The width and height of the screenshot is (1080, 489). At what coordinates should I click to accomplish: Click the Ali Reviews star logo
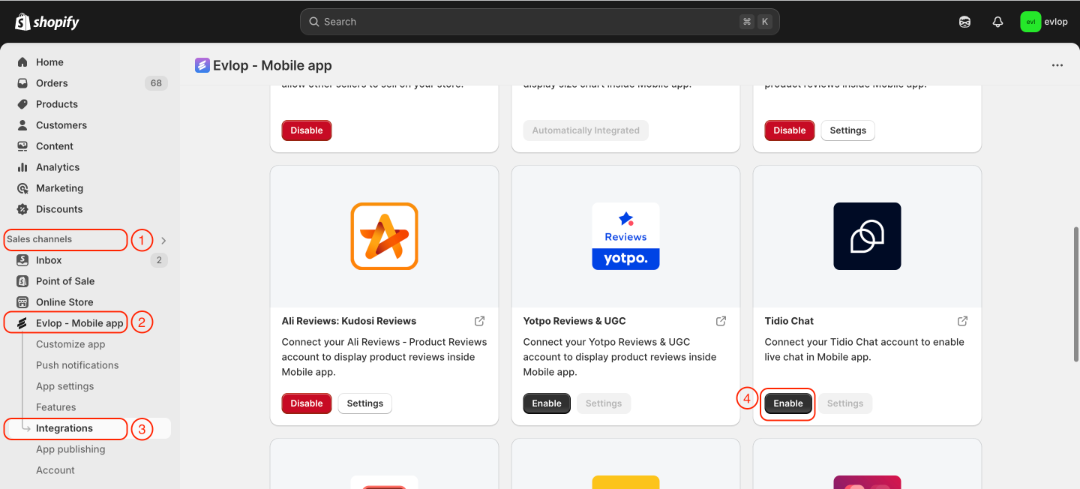(x=384, y=236)
